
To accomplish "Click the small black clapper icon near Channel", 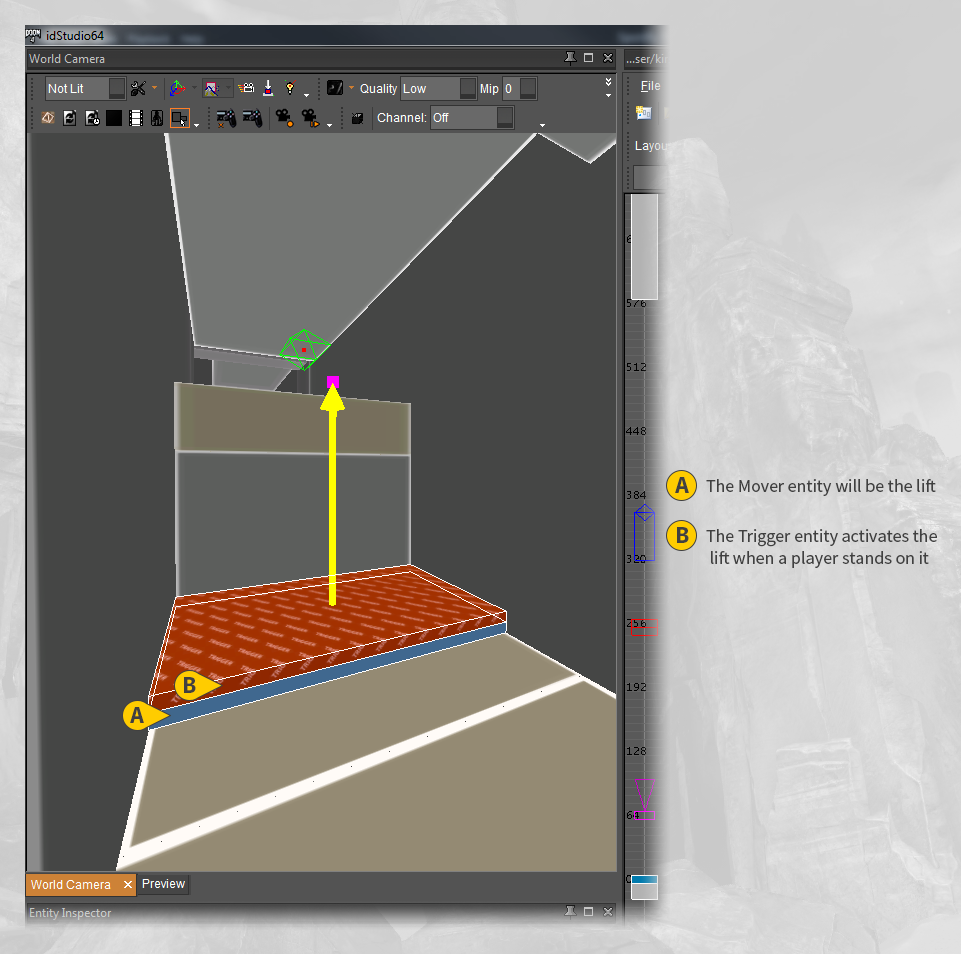I will (x=357, y=118).
